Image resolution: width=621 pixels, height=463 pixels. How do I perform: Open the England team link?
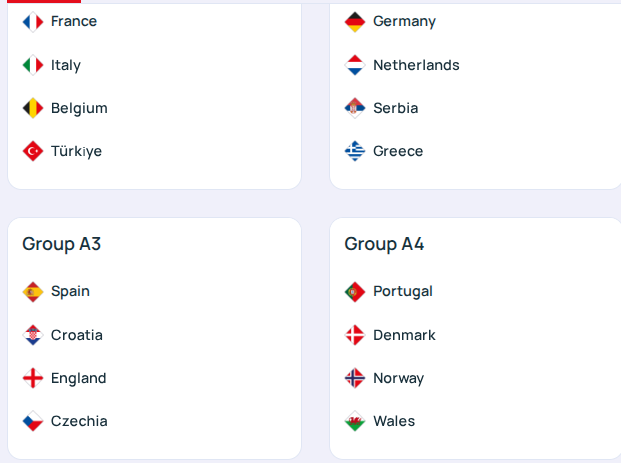tap(78, 378)
